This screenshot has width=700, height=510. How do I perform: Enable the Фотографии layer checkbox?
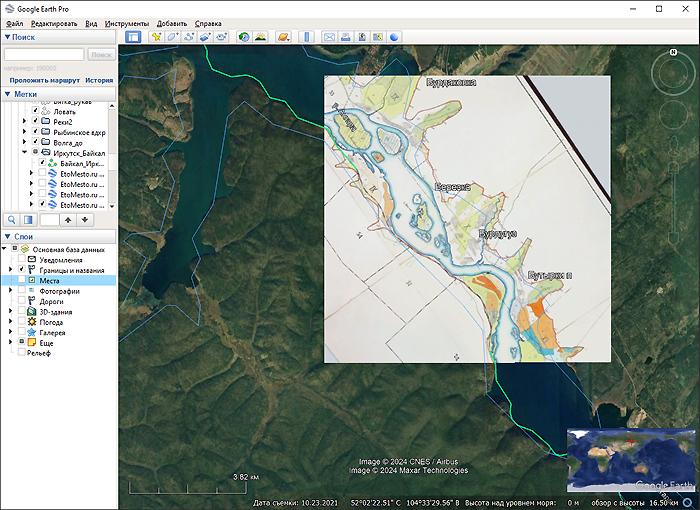pos(21,291)
